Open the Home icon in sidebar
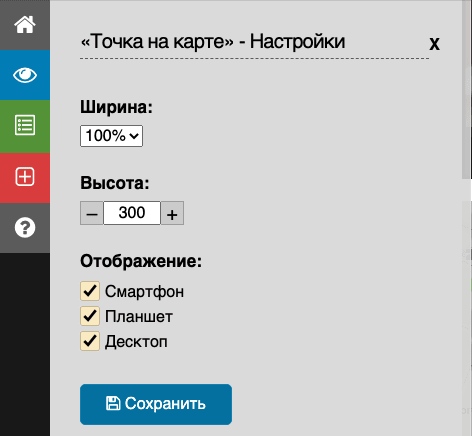The width and height of the screenshot is (472, 436). [25, 25]
